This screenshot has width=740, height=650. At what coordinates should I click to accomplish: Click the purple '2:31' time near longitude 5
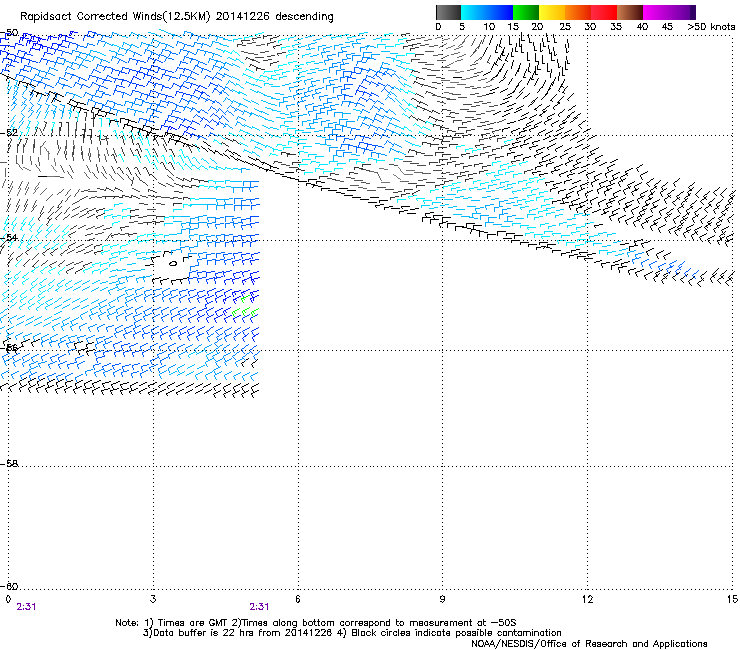click(259, 607)
